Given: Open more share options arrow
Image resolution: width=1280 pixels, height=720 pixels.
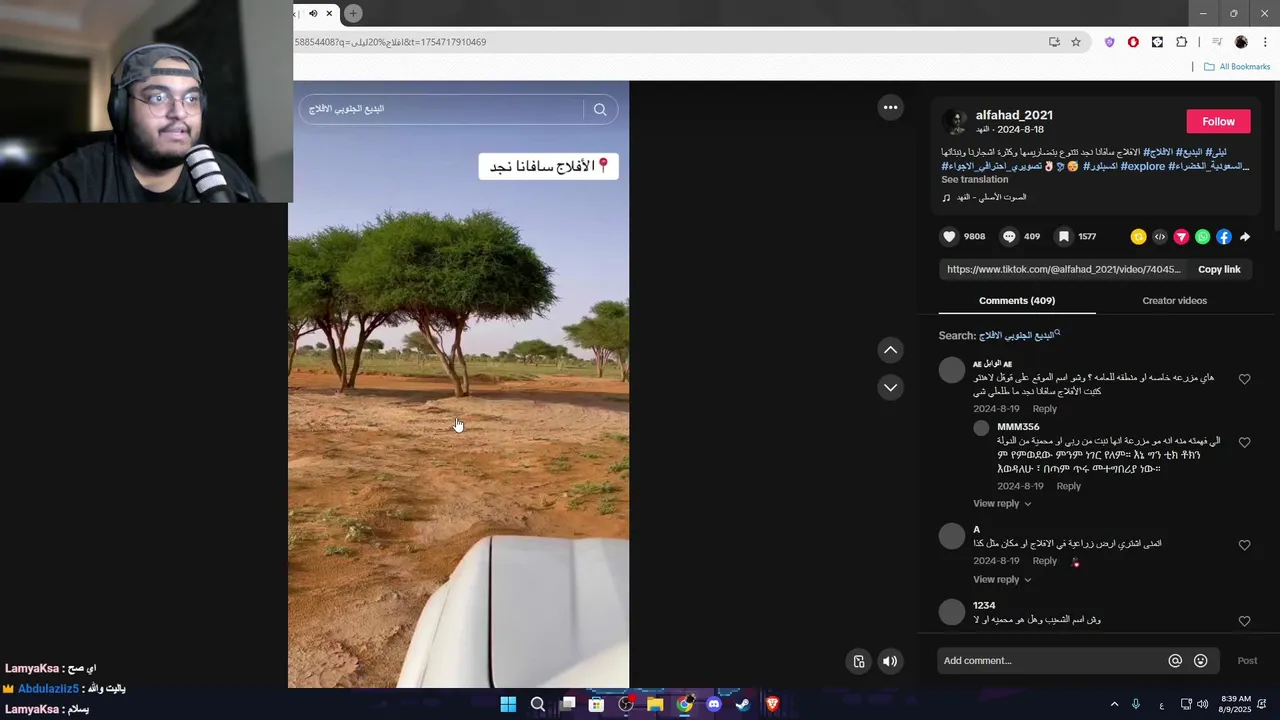Looking at the screenshot, I should click(1245, 237).
